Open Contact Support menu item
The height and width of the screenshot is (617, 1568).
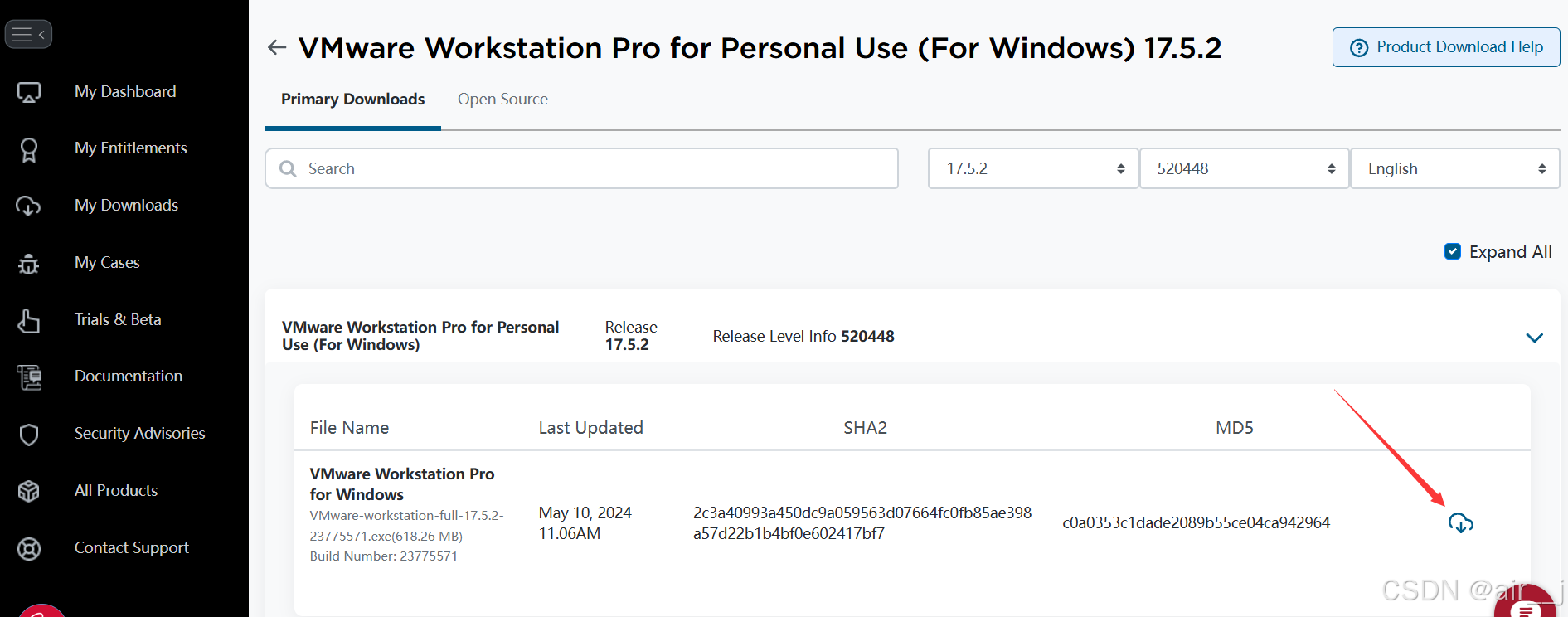(x=132, y=548)
